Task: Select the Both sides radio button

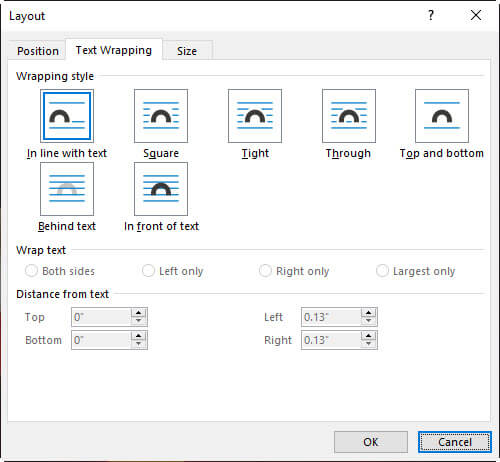Action: [x=31, y=271]
